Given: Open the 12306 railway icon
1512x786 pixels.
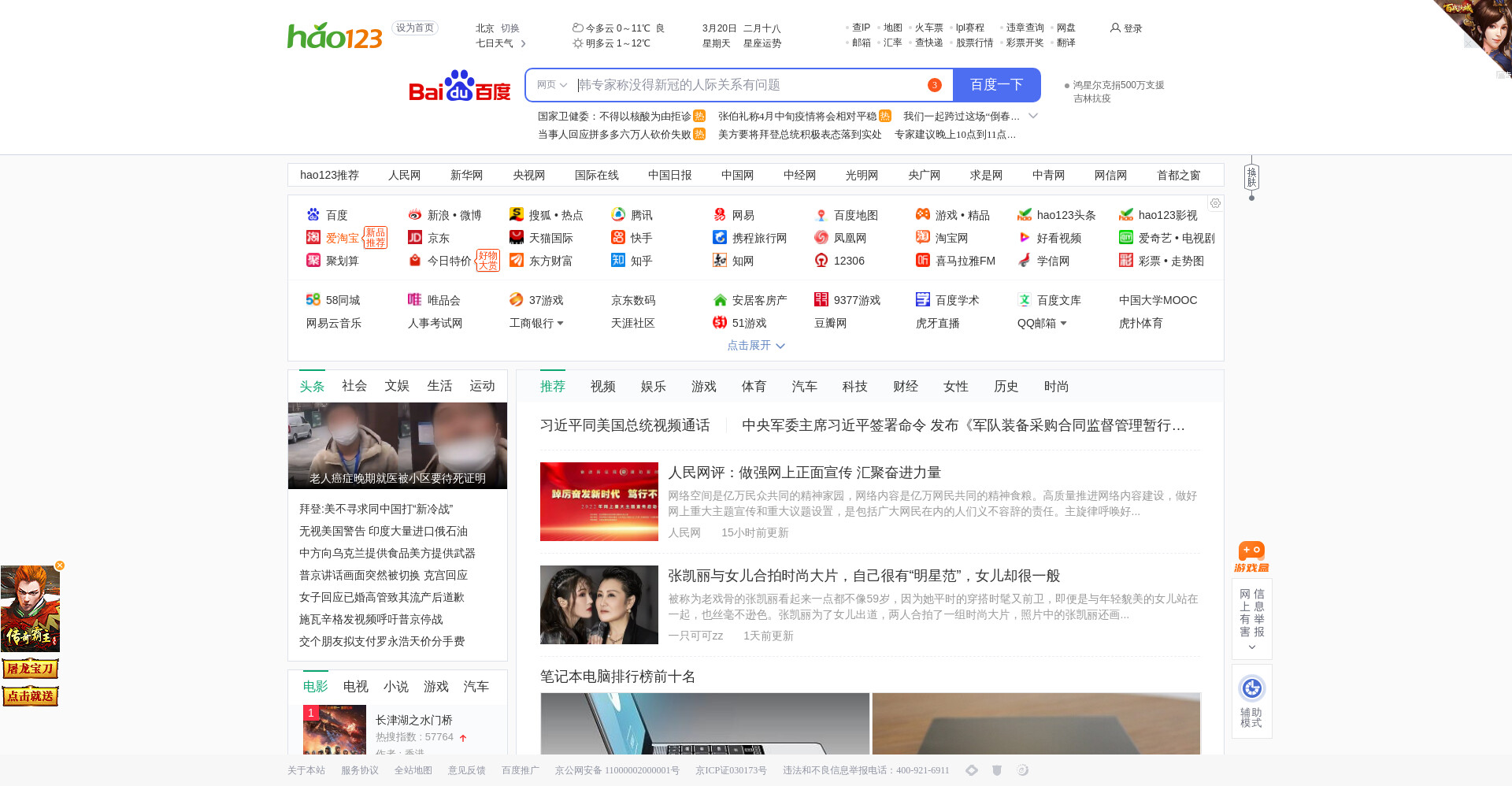Looking at the screenshot, I should pos(821,260).
